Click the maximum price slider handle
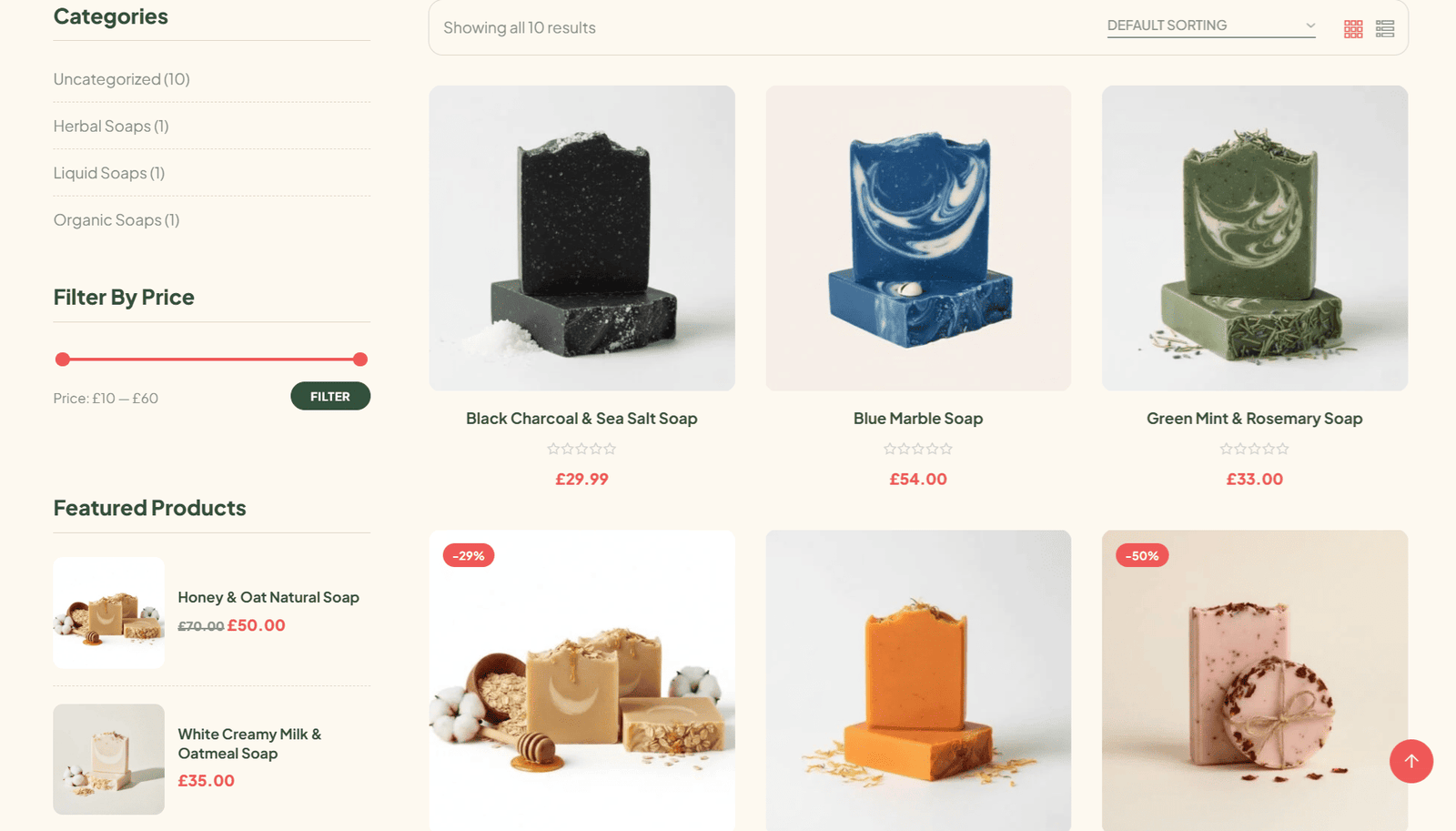Viewport: 1456px width, 831px height. coord(360,360)
